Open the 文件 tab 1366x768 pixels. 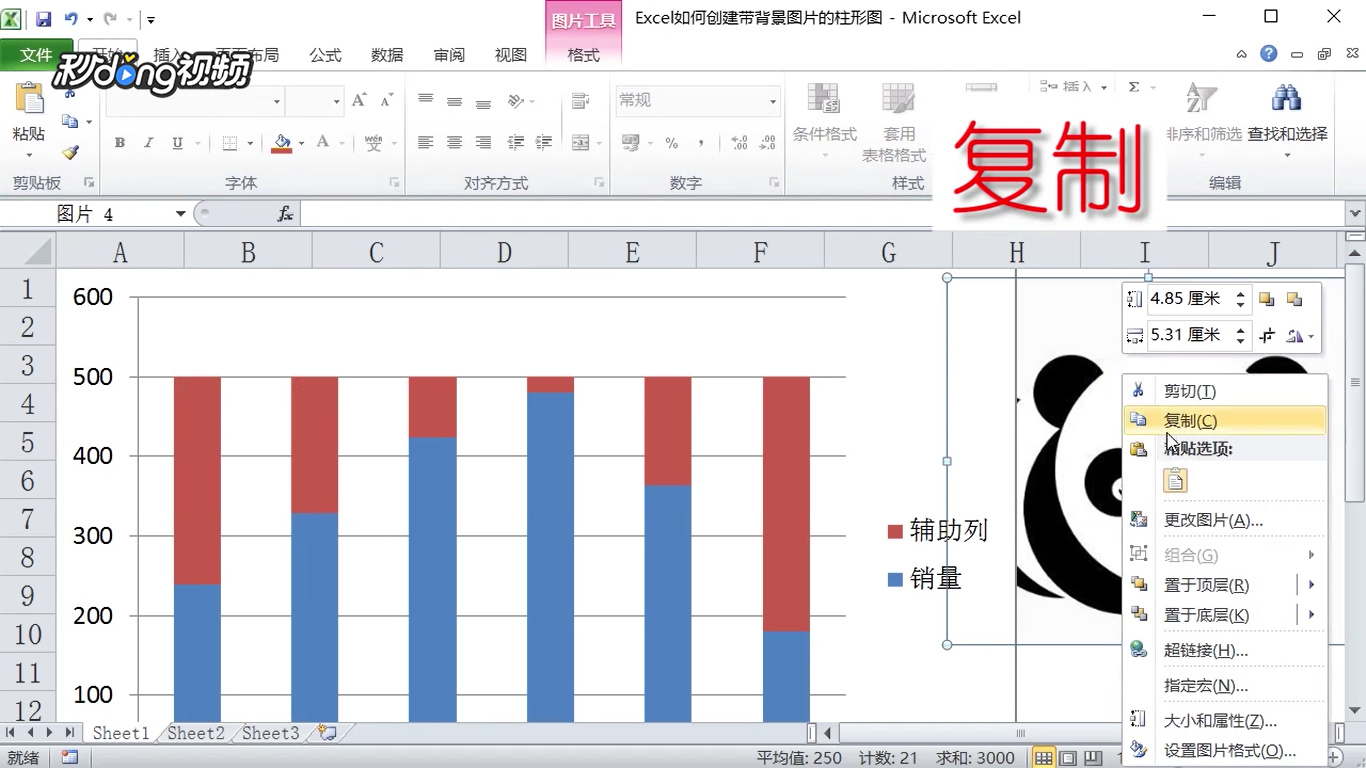click(x=36, y=55)
